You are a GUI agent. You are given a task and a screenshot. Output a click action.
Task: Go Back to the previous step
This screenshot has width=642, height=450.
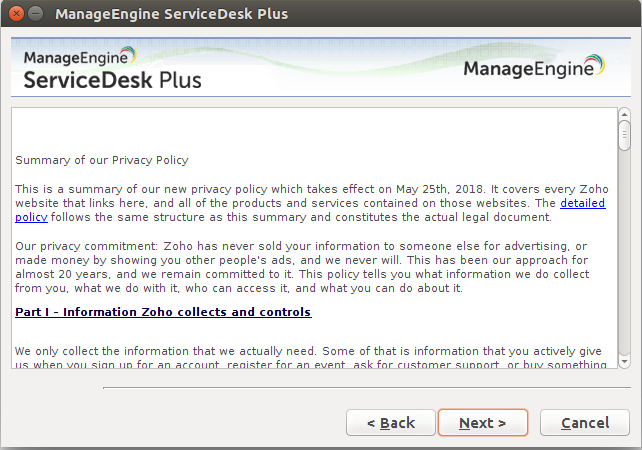click(390, 423)
